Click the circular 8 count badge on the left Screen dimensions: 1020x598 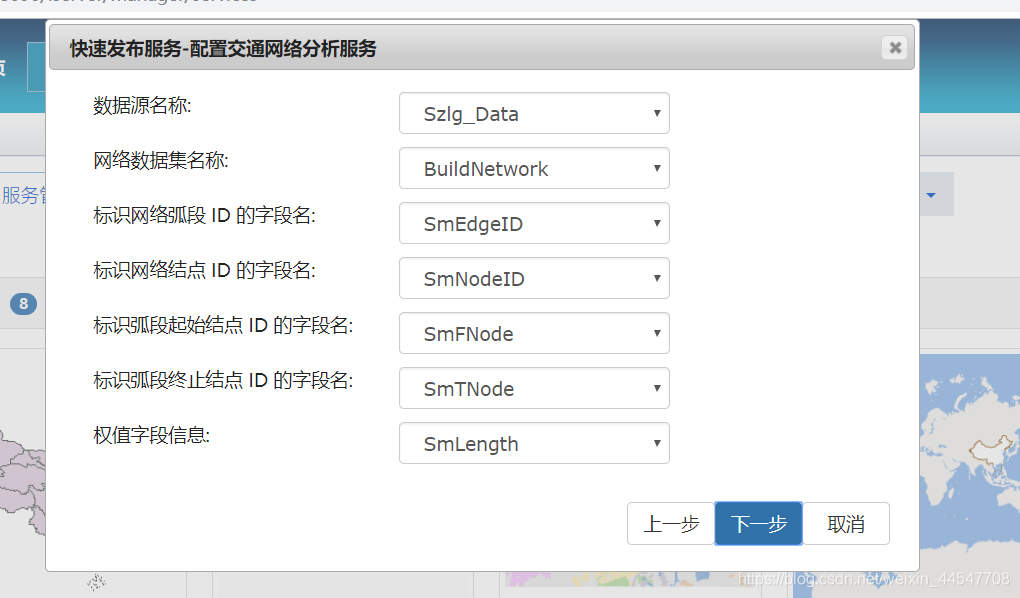click(22, 304)
